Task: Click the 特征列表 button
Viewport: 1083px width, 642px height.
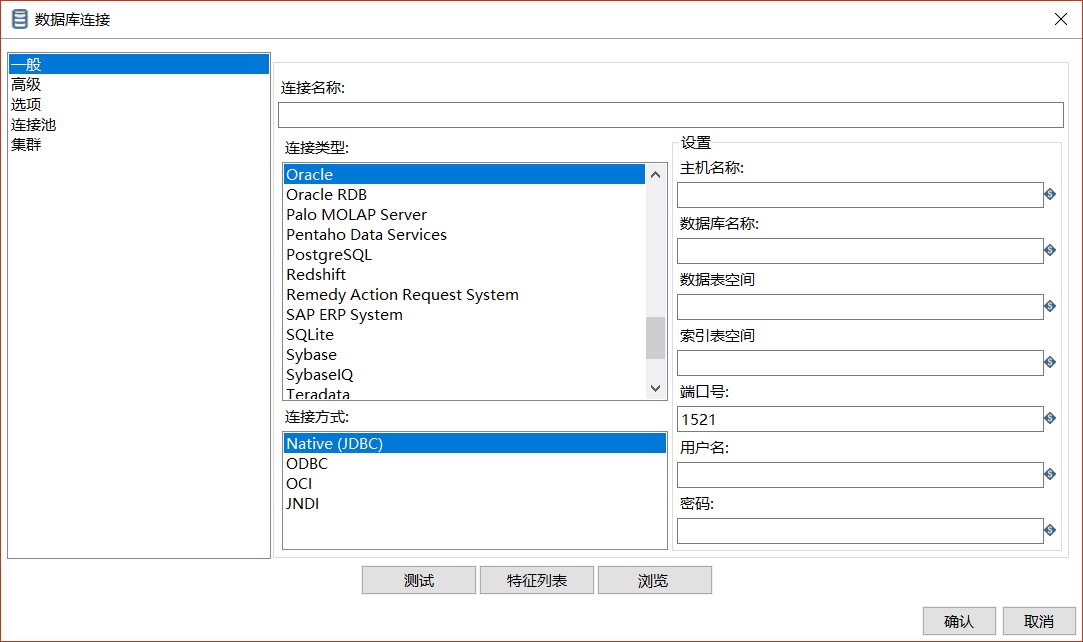Action: (537, 581)
